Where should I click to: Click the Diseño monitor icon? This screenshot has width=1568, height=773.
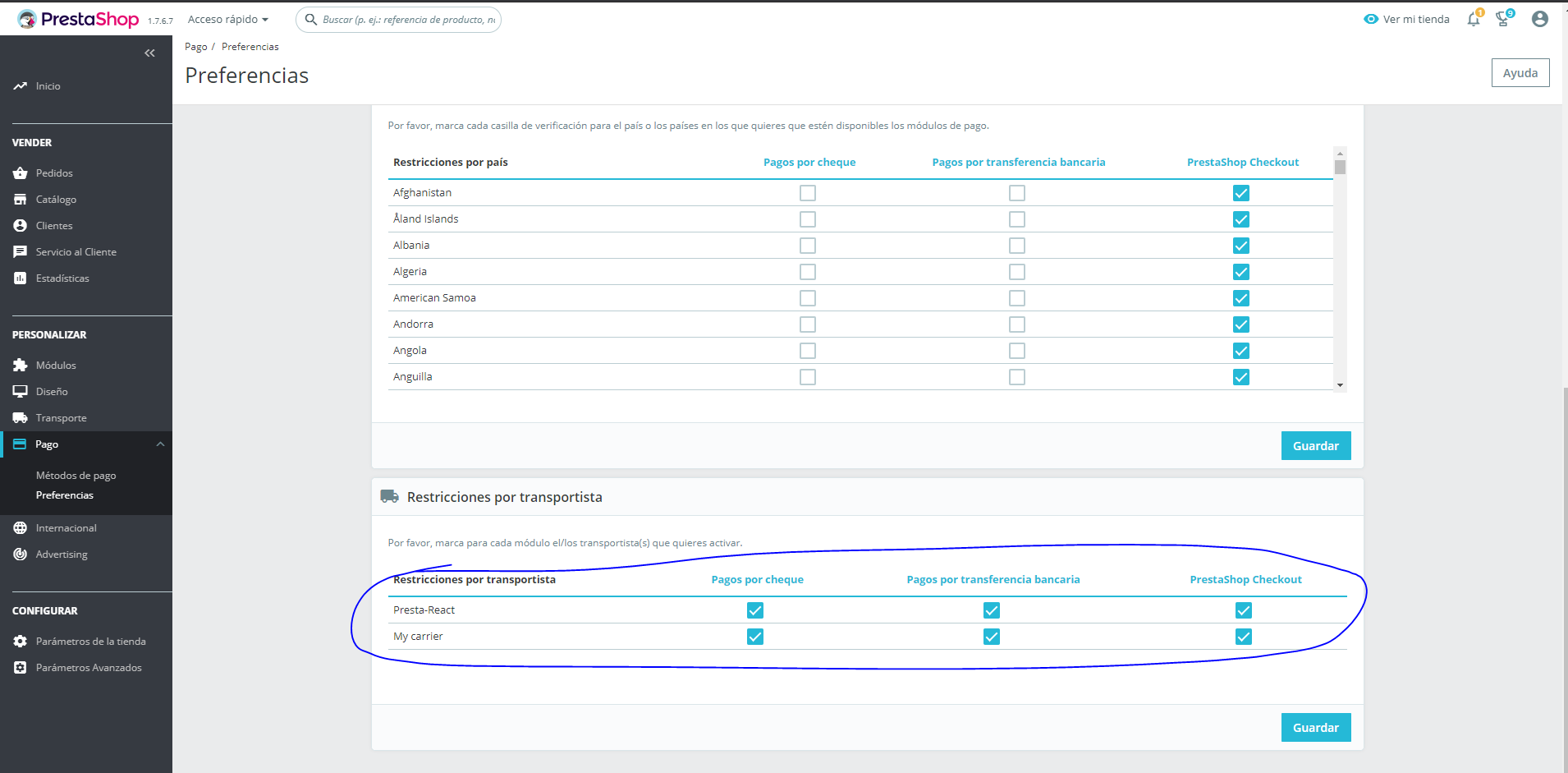pyautogui.click(x=21, y=391)
